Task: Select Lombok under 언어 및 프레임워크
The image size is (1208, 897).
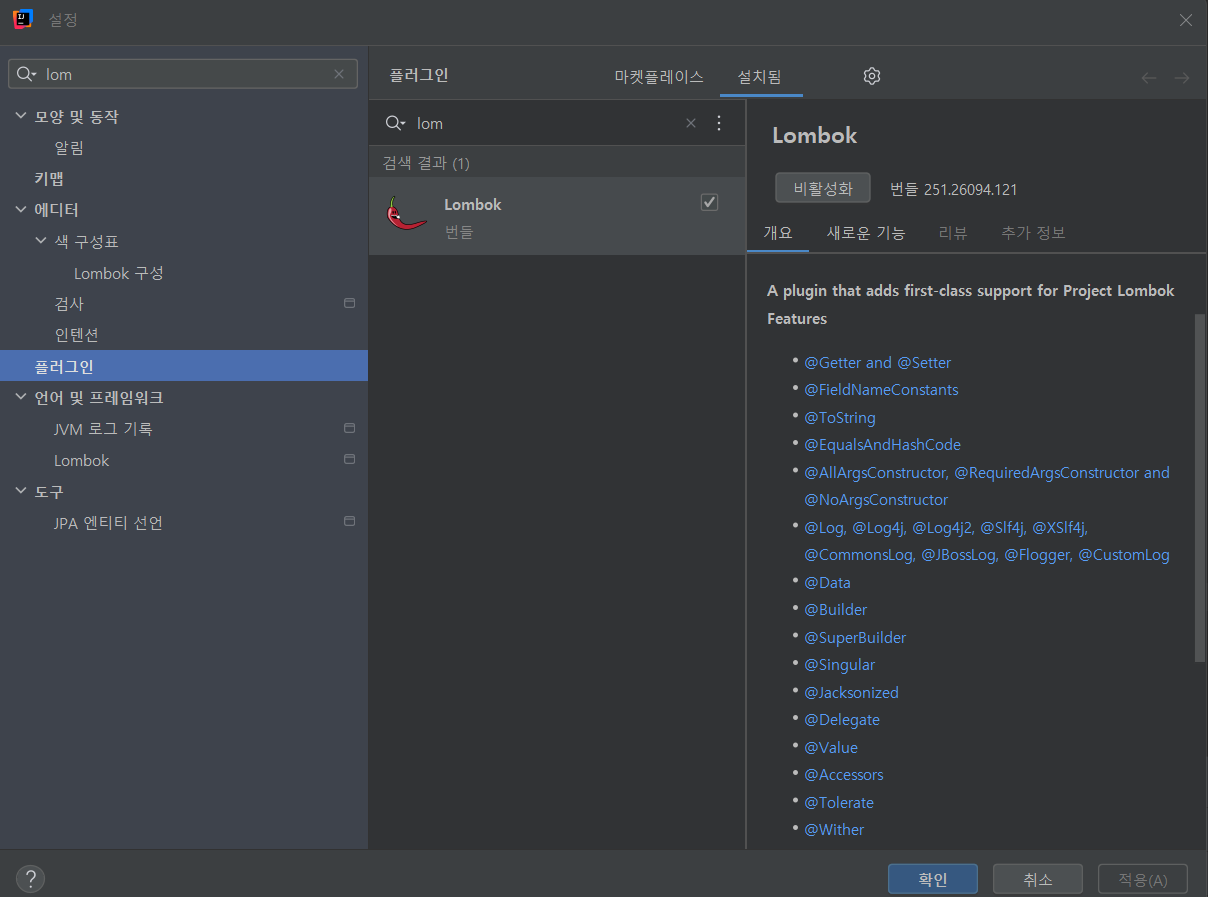Action: [82, 460]
